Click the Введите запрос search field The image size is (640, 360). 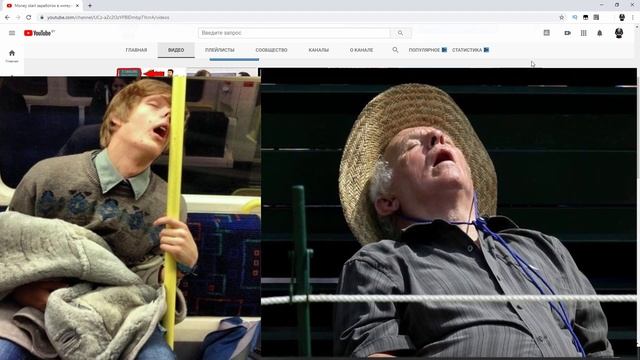tap(294, 33)
